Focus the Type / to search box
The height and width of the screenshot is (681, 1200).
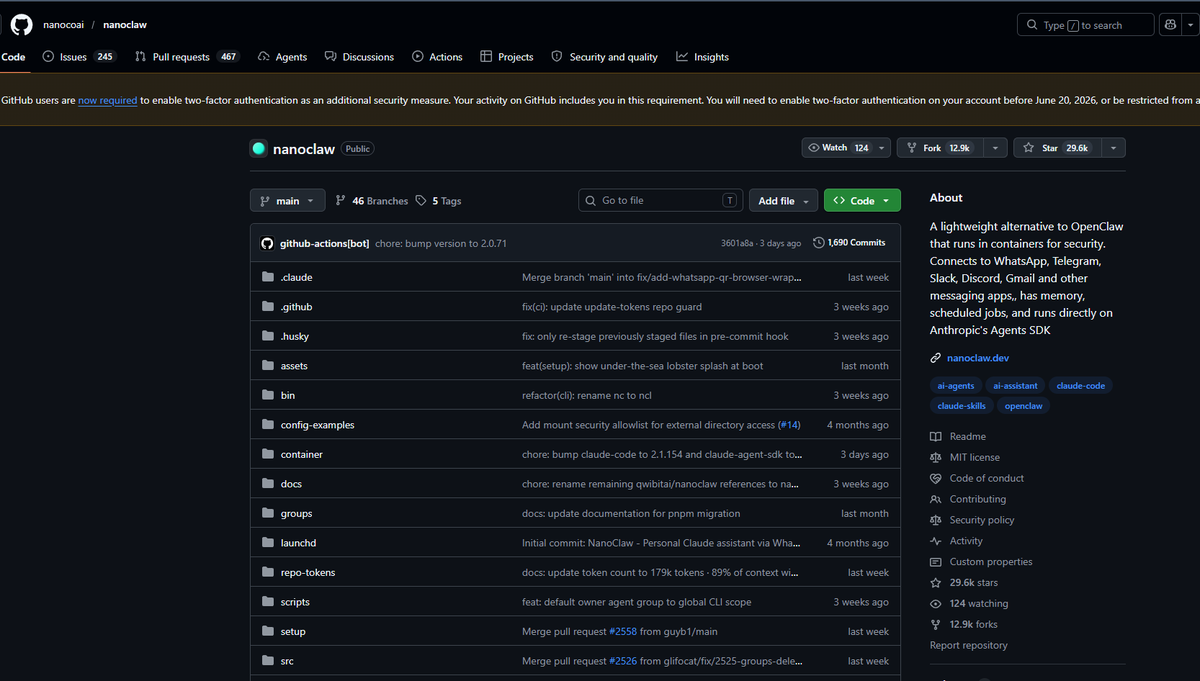coord(1086,25)
